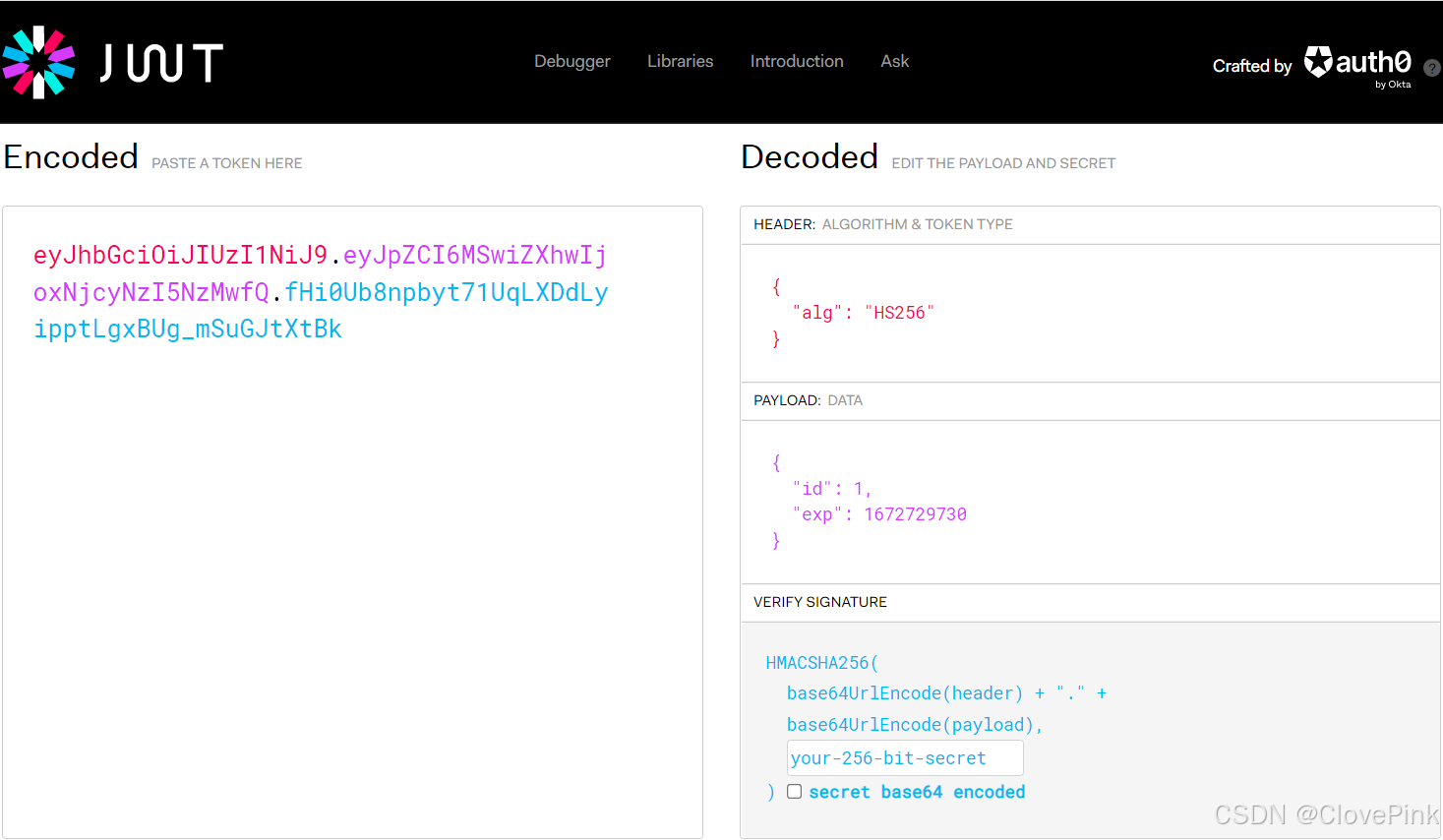The height and width of the screenshot is (840, 1443).
Task: Click the colorful JWT star logo icon
Action: pos(39,62)
